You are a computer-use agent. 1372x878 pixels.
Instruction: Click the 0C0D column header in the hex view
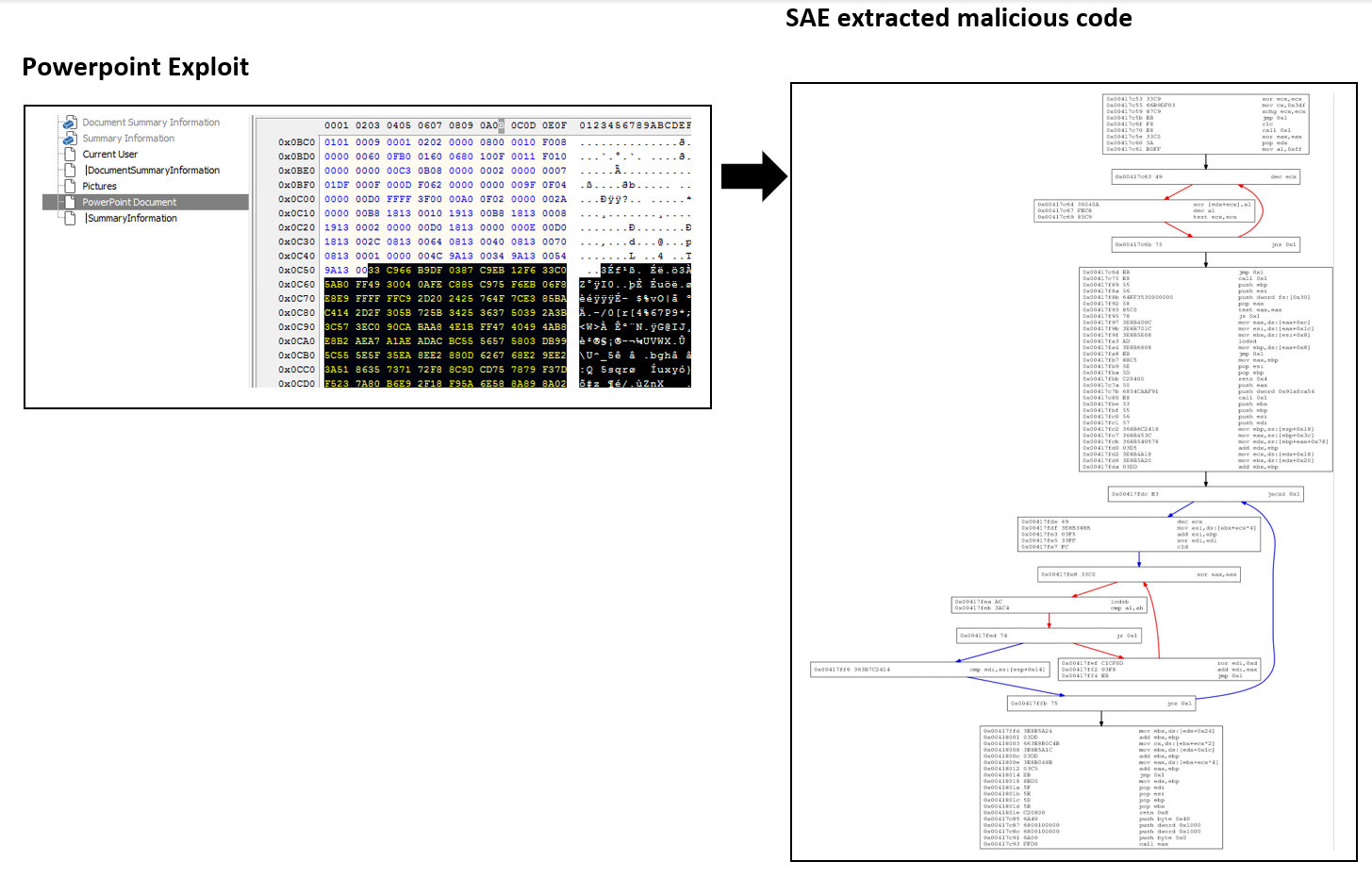coord(523,125)
